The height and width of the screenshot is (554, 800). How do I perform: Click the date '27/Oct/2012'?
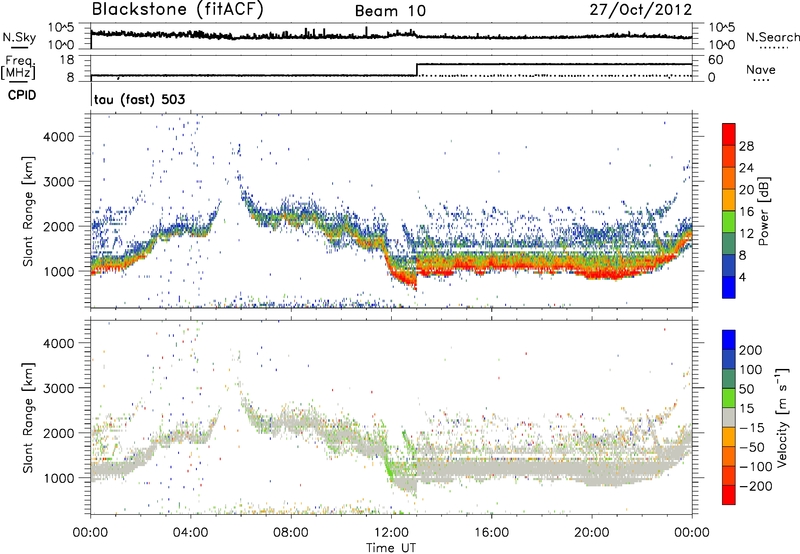pyautogui.click(x=640, y=10)
